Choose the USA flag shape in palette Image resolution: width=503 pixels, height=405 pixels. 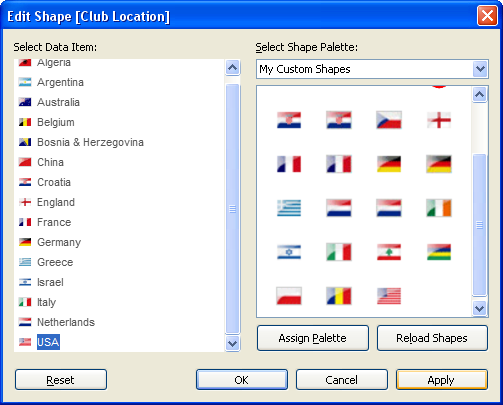(389, 296)
